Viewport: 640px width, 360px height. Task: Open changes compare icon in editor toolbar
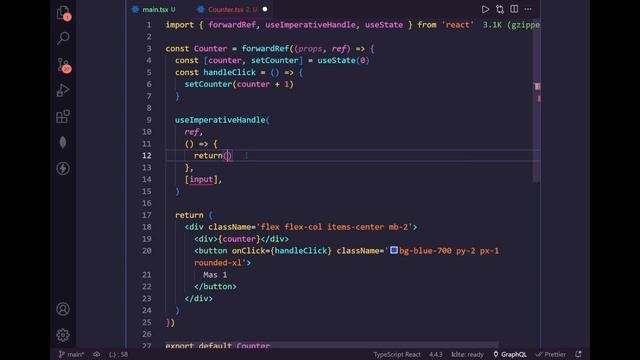pos(500,9)
